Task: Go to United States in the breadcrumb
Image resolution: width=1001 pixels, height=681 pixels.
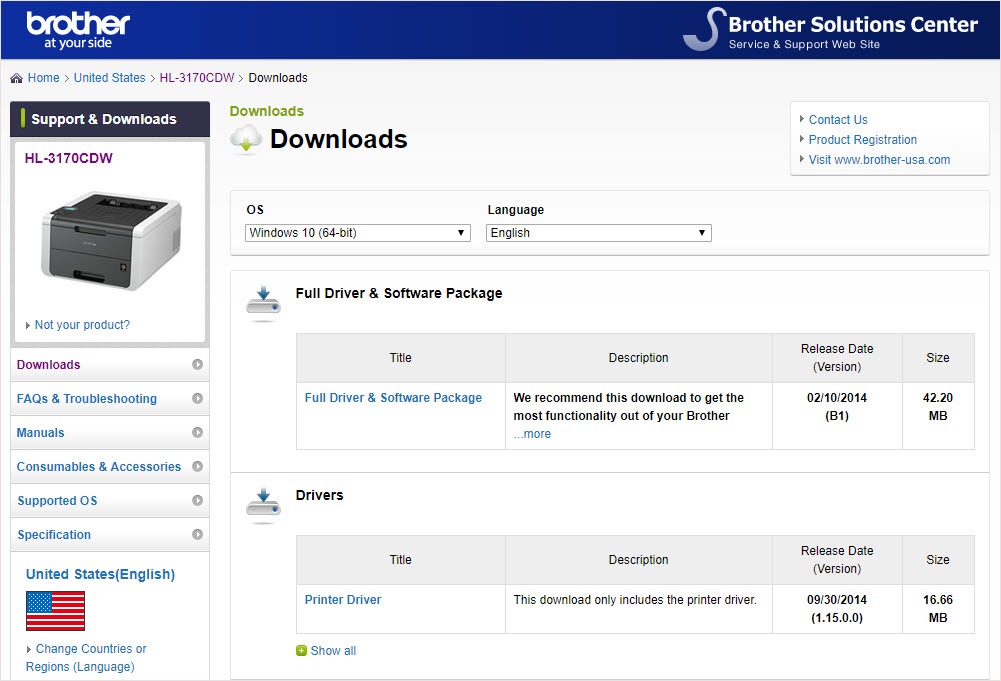Action: coord(110,78)
